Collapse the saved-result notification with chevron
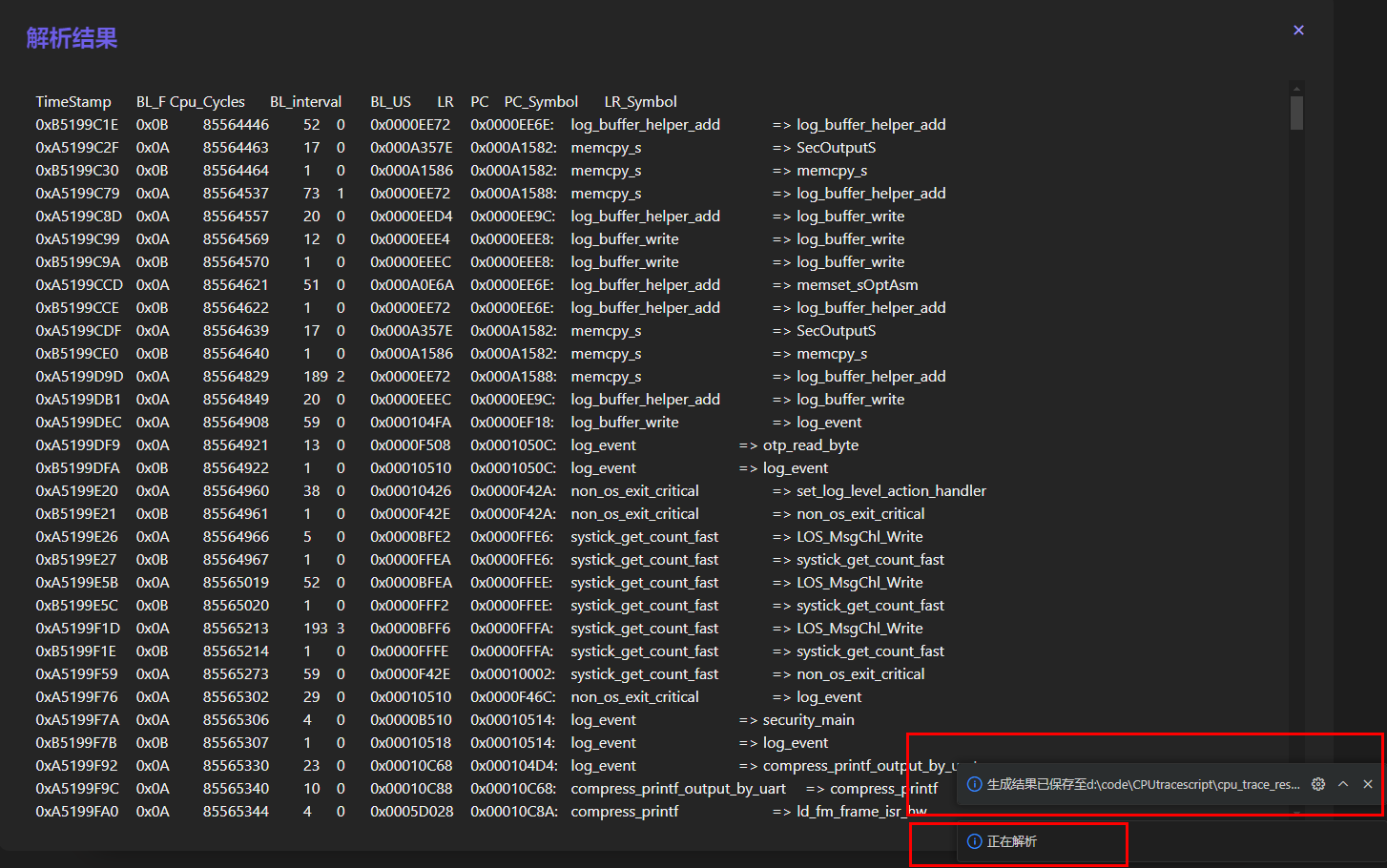This screenshot has width=1387, height=868. 1343,784
